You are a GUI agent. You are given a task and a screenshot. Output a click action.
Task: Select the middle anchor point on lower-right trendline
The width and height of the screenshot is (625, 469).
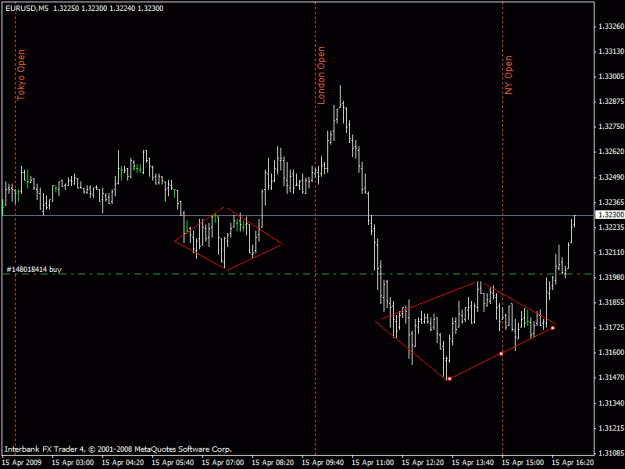click(x=501, y=353)
